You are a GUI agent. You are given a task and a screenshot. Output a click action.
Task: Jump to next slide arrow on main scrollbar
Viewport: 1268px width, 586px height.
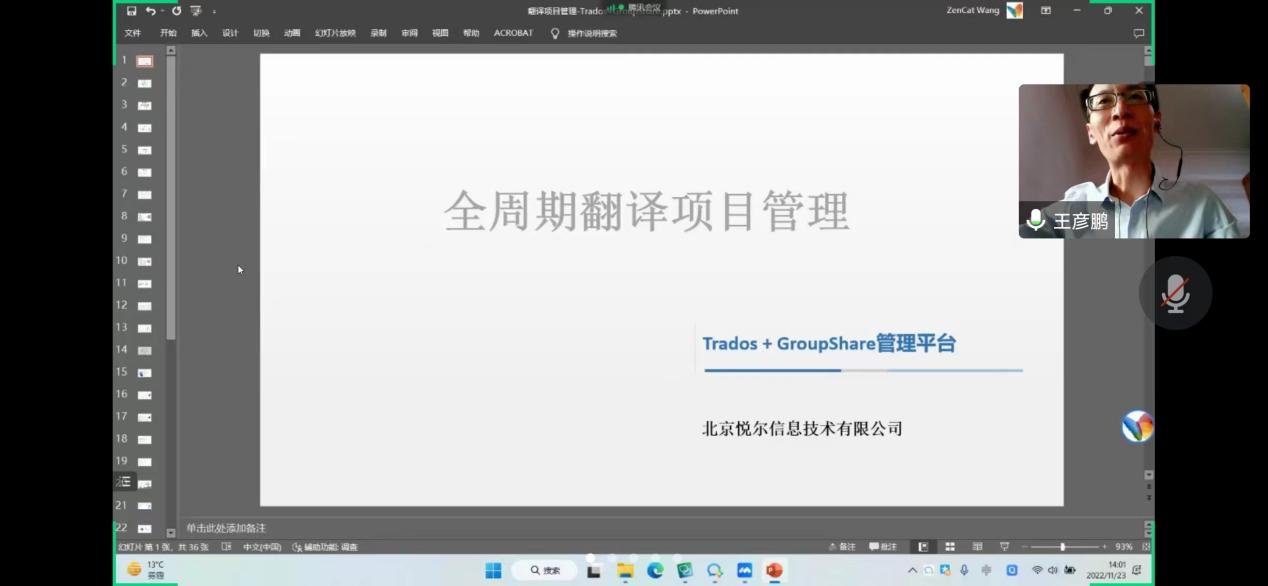[x=1149, y=498]
